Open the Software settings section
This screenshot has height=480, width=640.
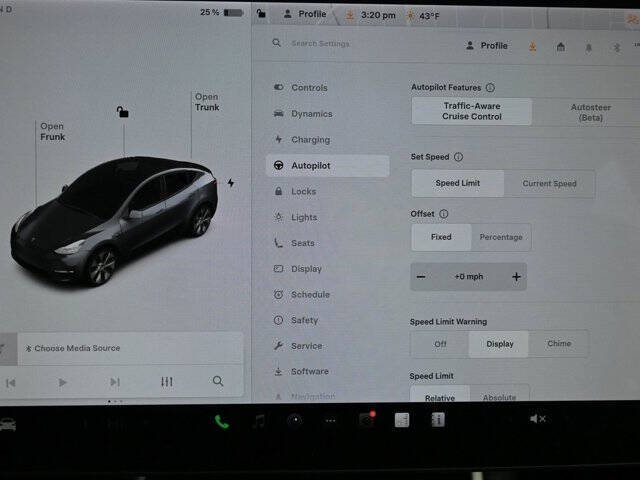pos(327,371)
